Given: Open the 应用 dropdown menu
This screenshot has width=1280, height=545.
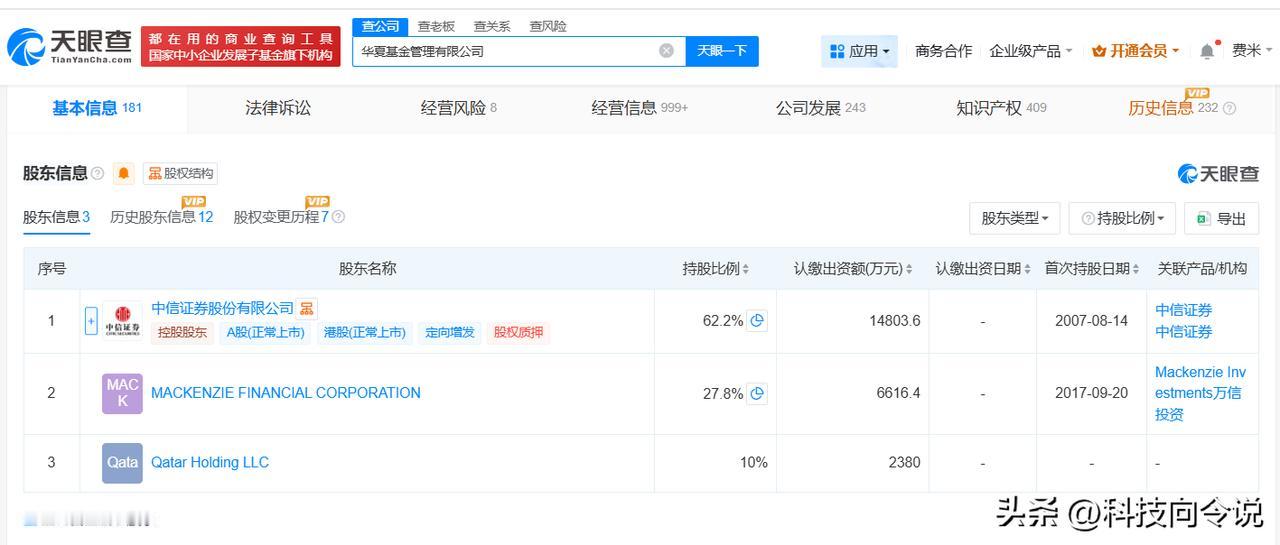Looking at the screenshot, I should click(859, 51).
